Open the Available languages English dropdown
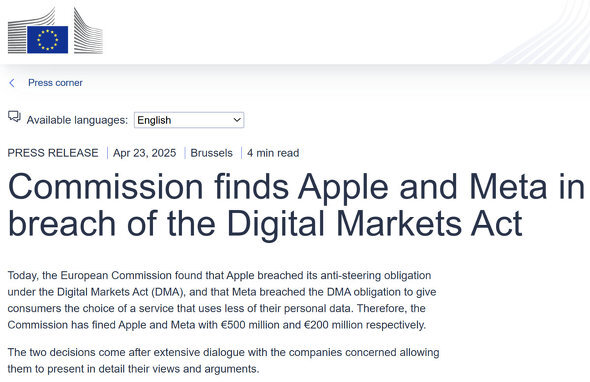The width and height of the screenshot is (590, 382). (x=189, y=120)
